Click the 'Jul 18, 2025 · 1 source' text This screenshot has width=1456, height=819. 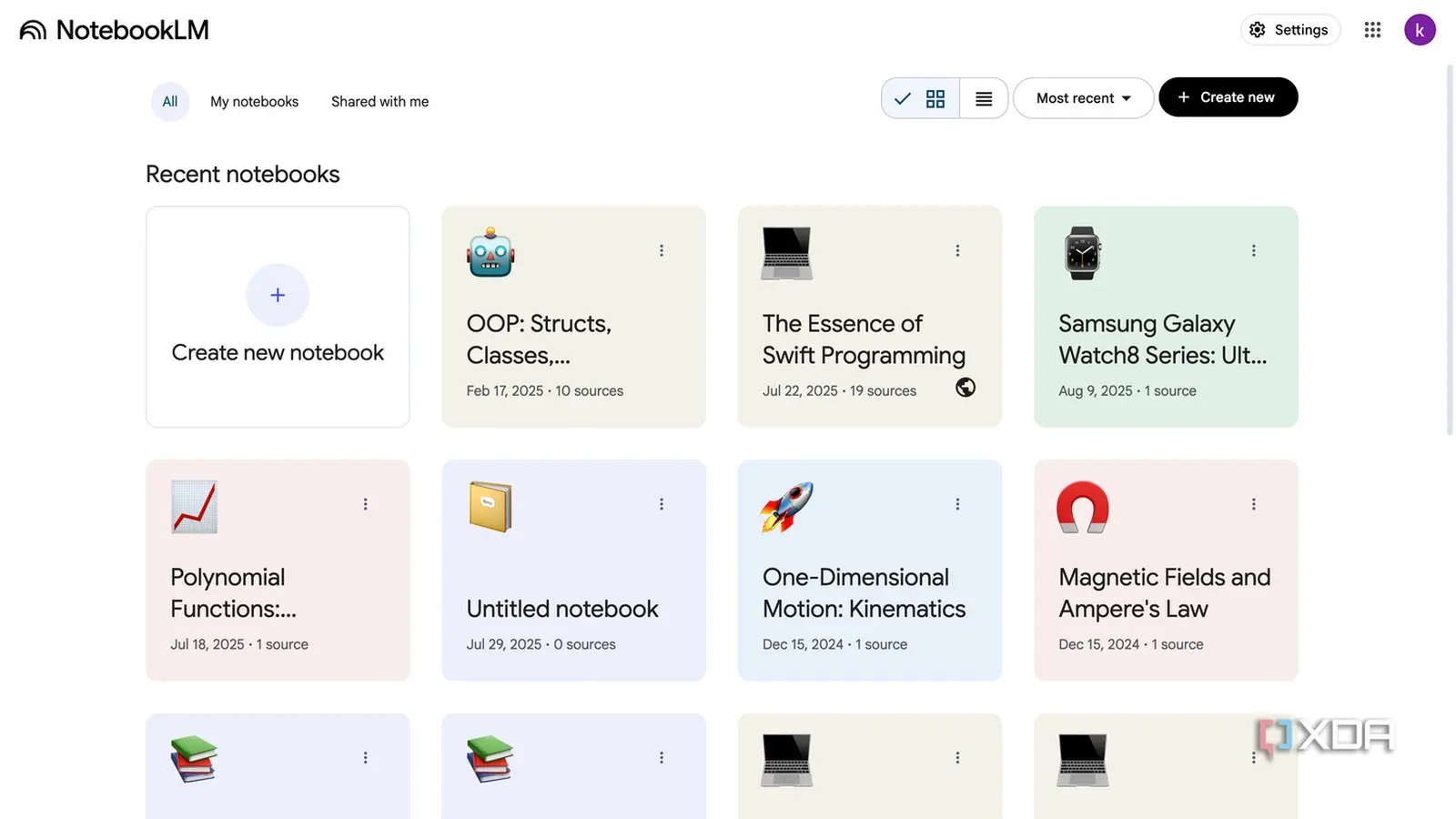pyautogui.click(x=239, y=644)
